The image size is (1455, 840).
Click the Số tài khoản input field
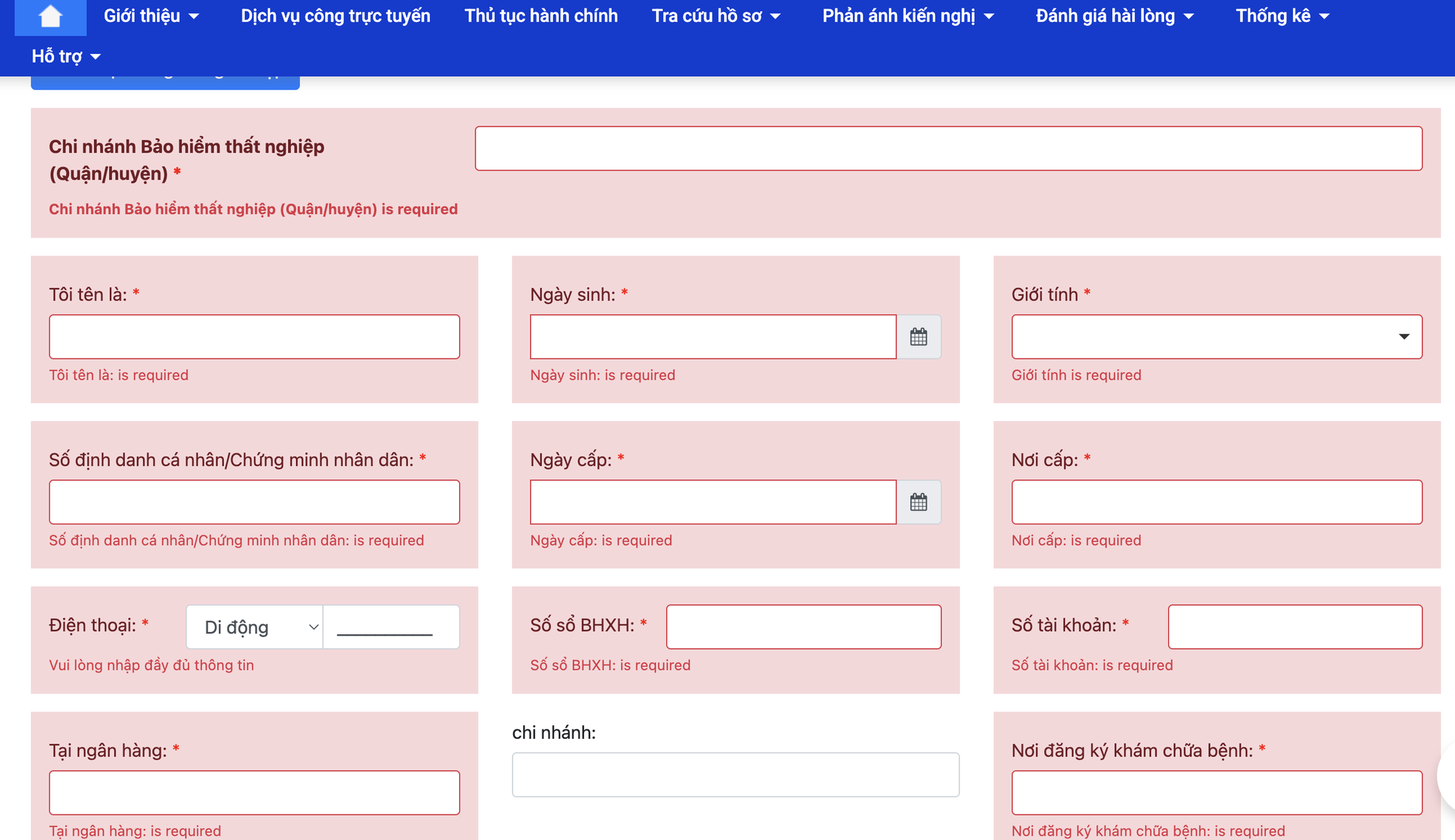1294,626
